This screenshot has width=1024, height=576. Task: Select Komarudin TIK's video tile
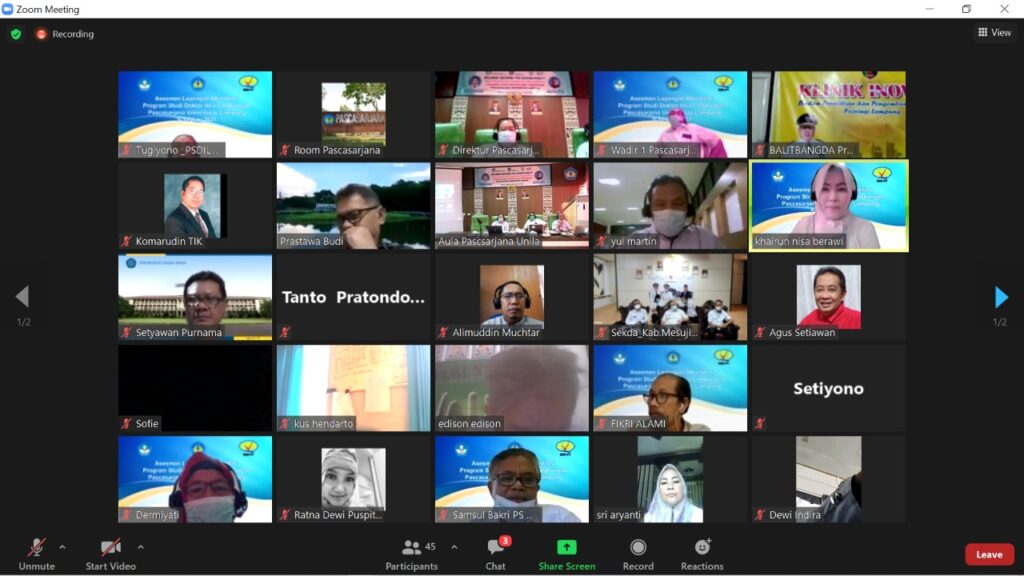(195, 205)
